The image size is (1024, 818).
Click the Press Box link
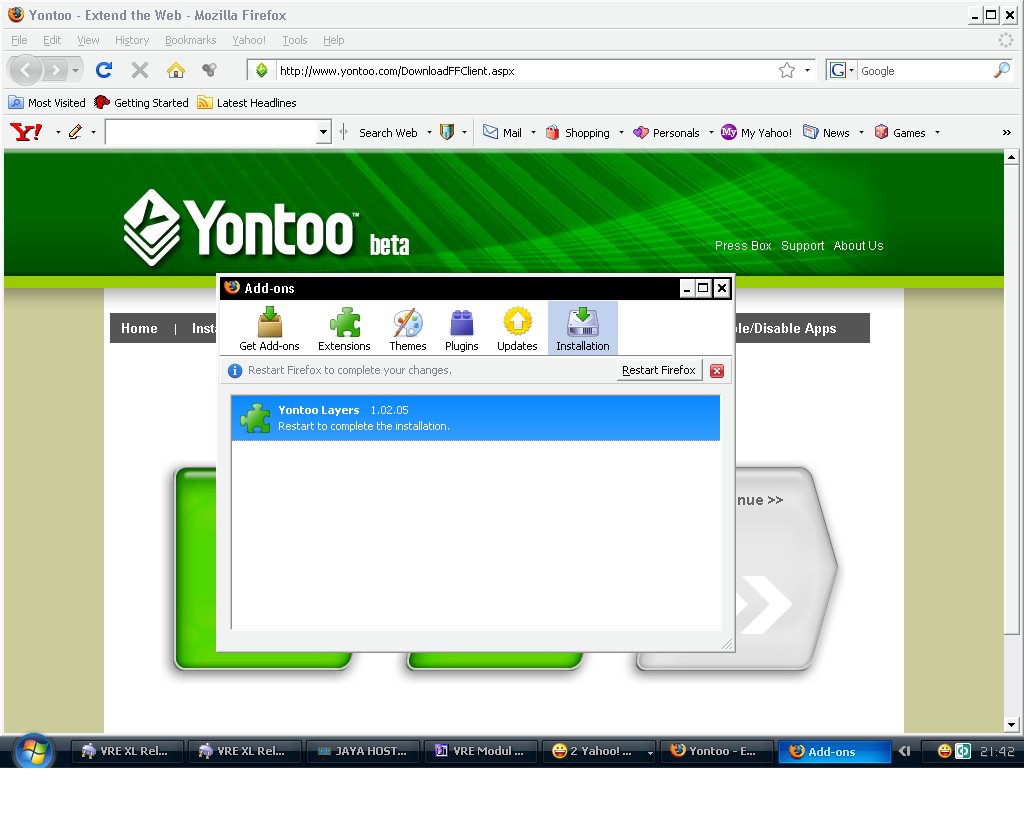click(743, 245)
